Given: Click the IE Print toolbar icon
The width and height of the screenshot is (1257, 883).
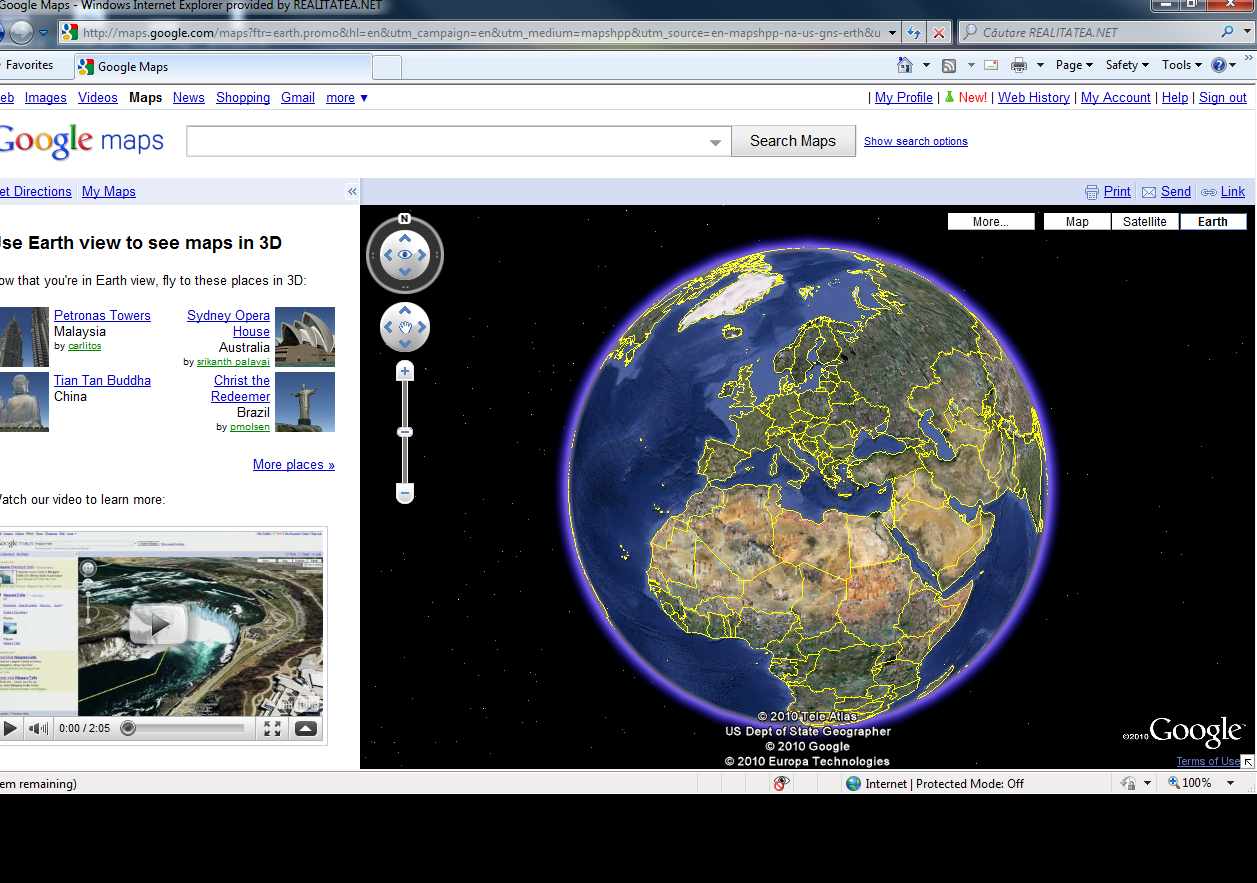Looking at the screenshot, I should [x=1019, y=65].
